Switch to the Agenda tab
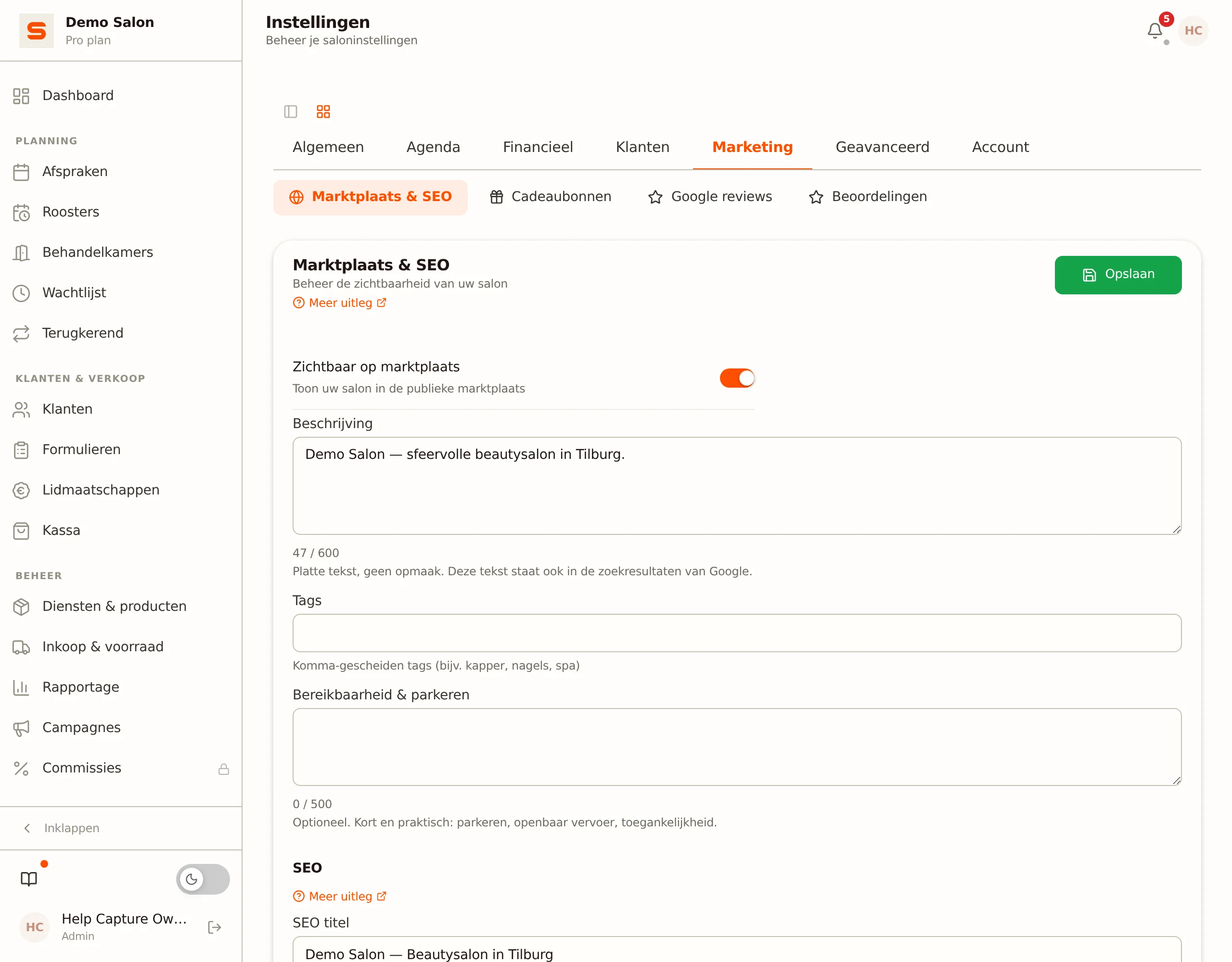Image resolution: width=1232 pixels, height=962 pixels. 433,147
